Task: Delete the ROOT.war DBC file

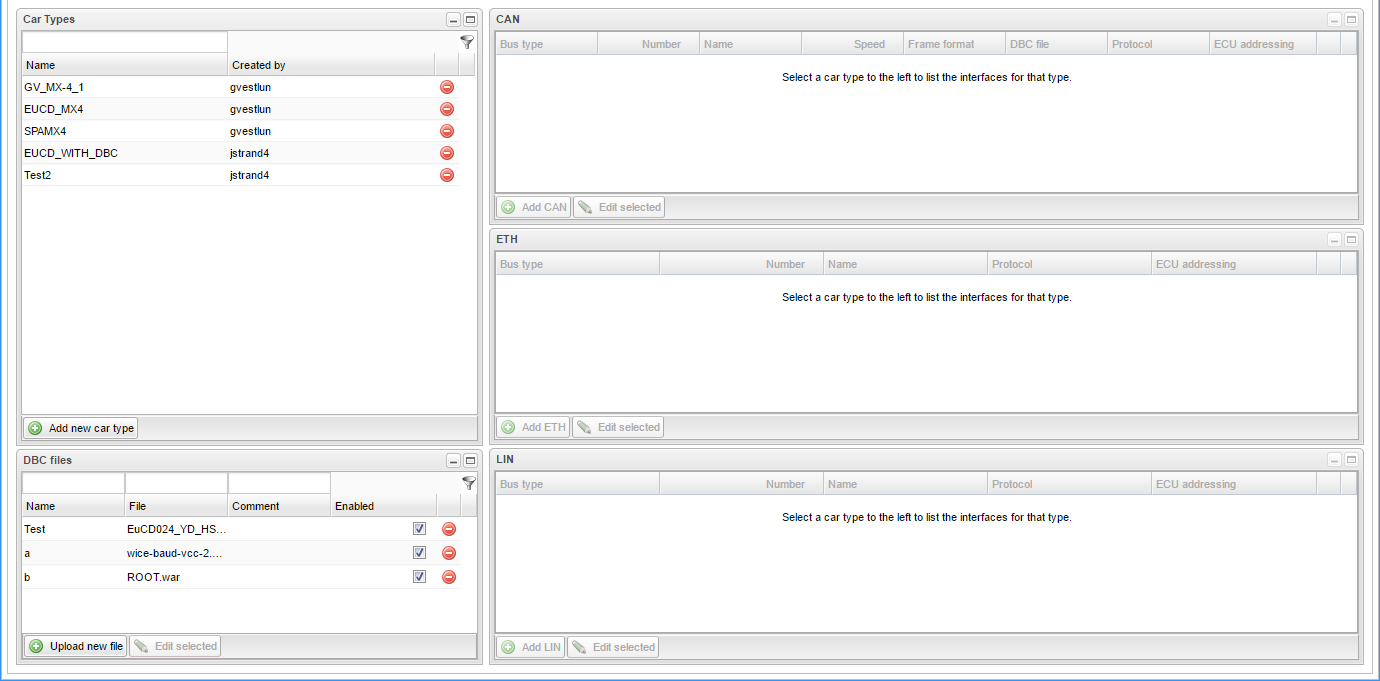Action: click(x=449, y=577)
